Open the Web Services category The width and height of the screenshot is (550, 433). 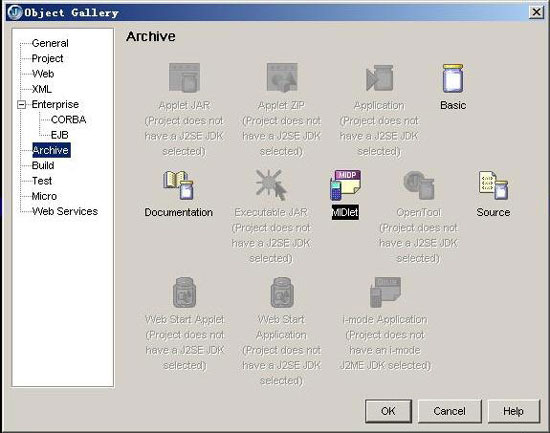tap(65, 212)
